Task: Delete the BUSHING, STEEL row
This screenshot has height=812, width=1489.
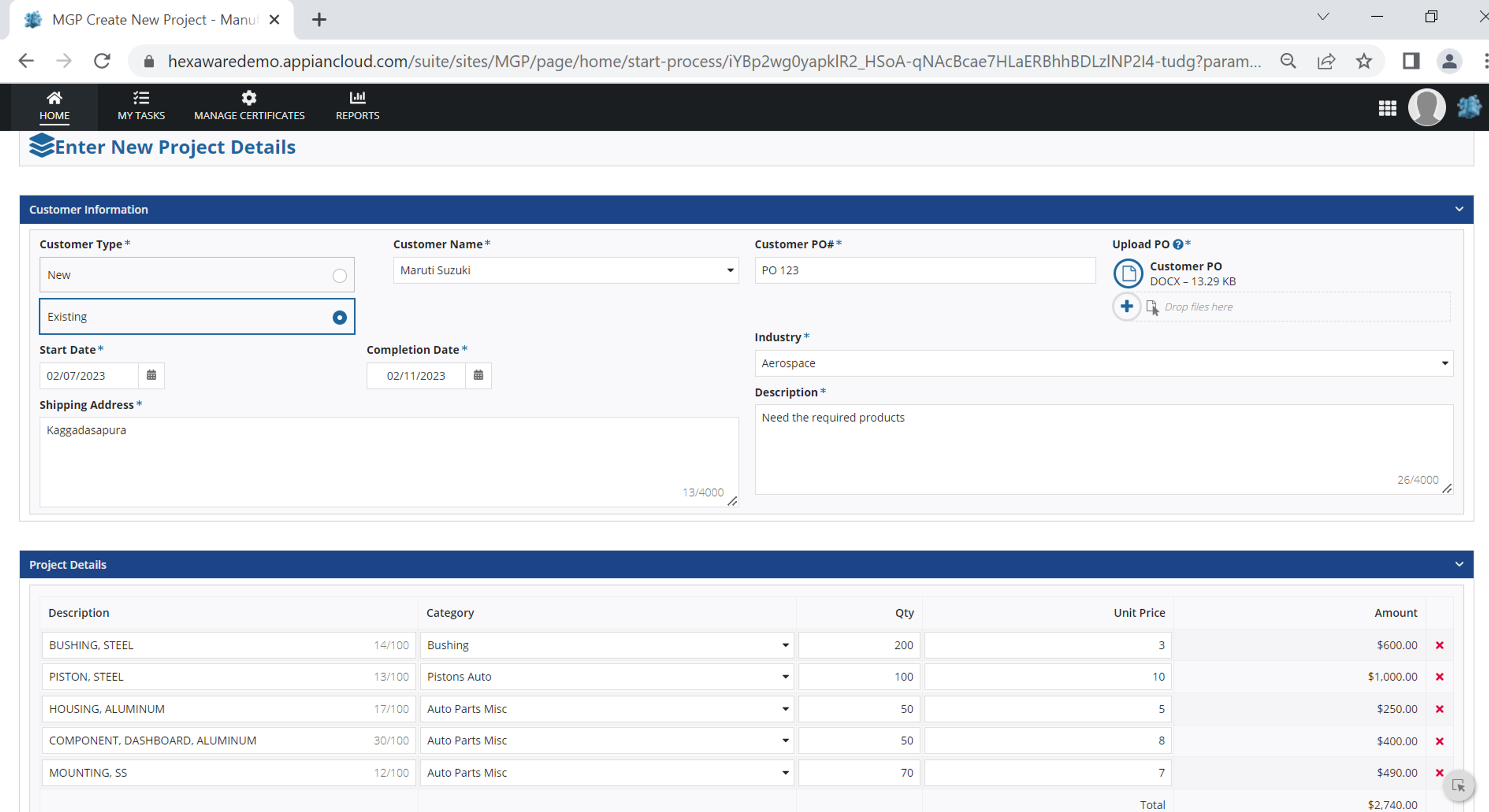Action: (1439, 645)
